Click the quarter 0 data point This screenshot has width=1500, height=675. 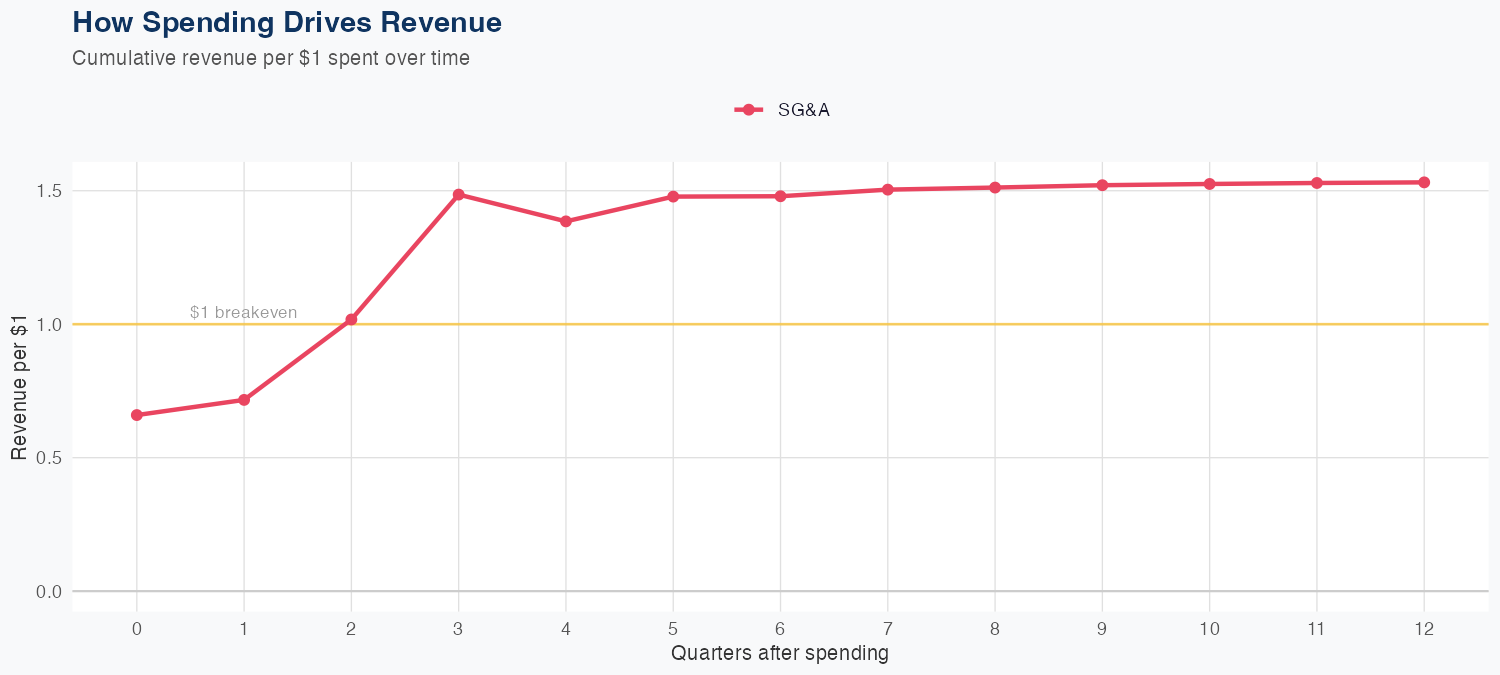[137, 415]
